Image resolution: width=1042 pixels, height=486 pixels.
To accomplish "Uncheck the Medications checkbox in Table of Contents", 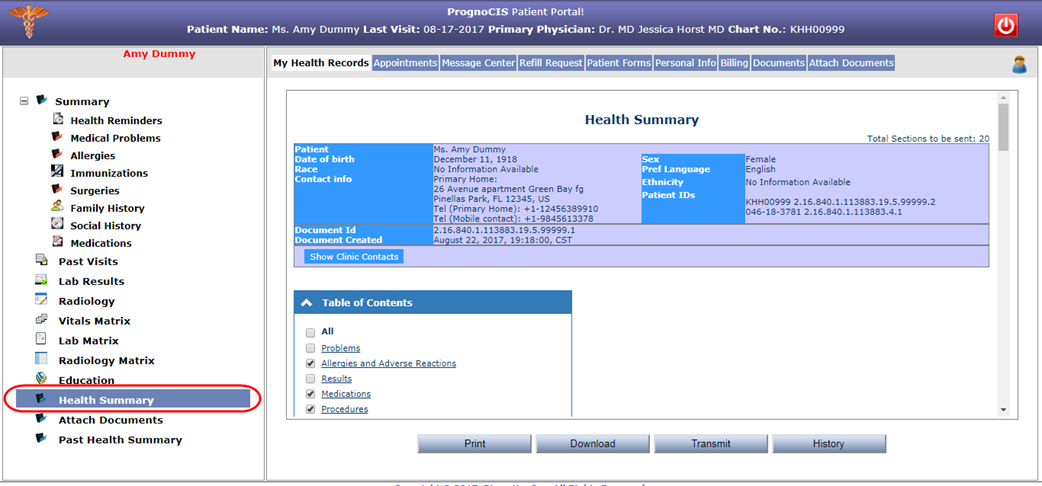I will [310, 394].
